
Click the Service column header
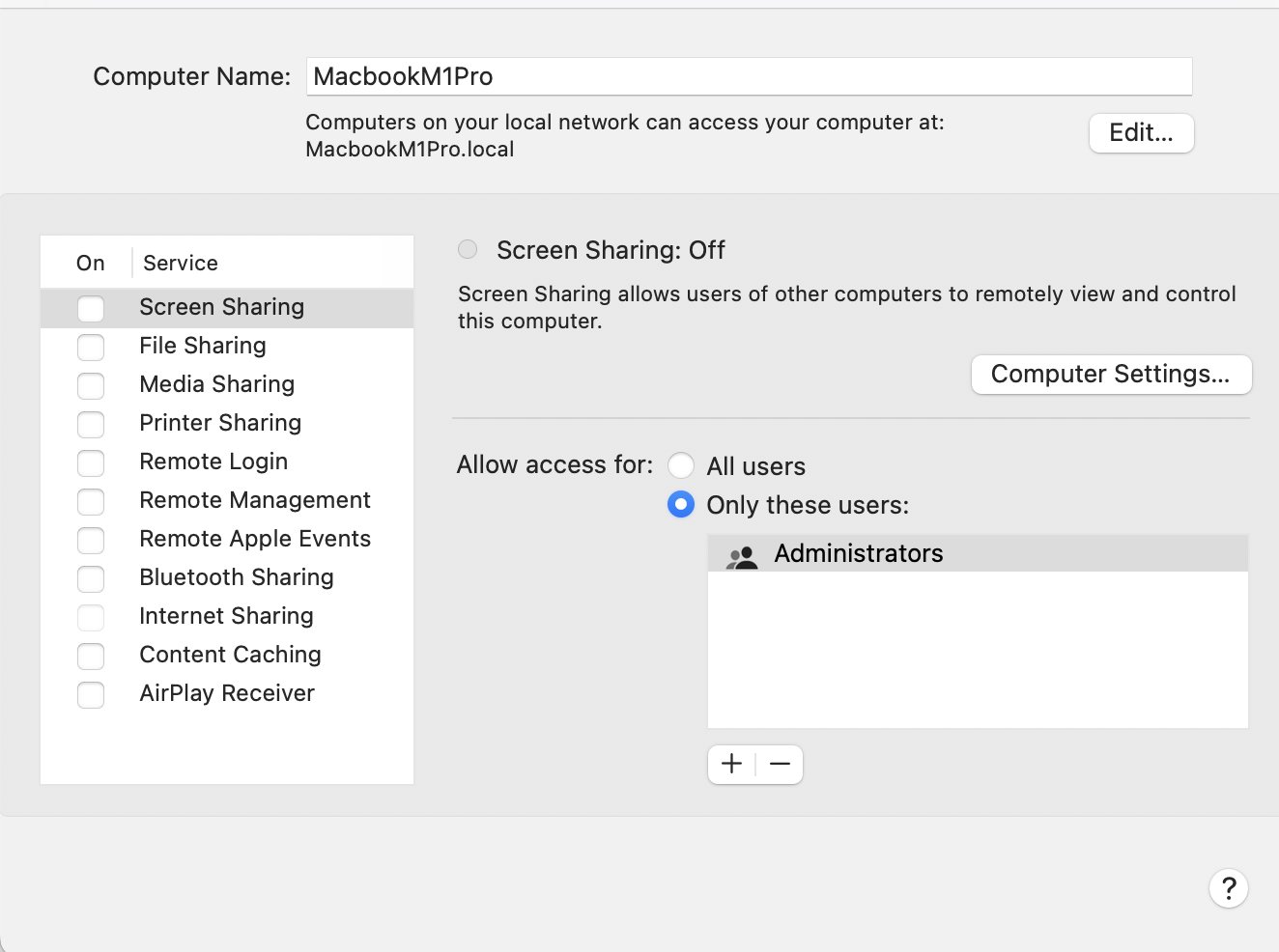(181, 263)
